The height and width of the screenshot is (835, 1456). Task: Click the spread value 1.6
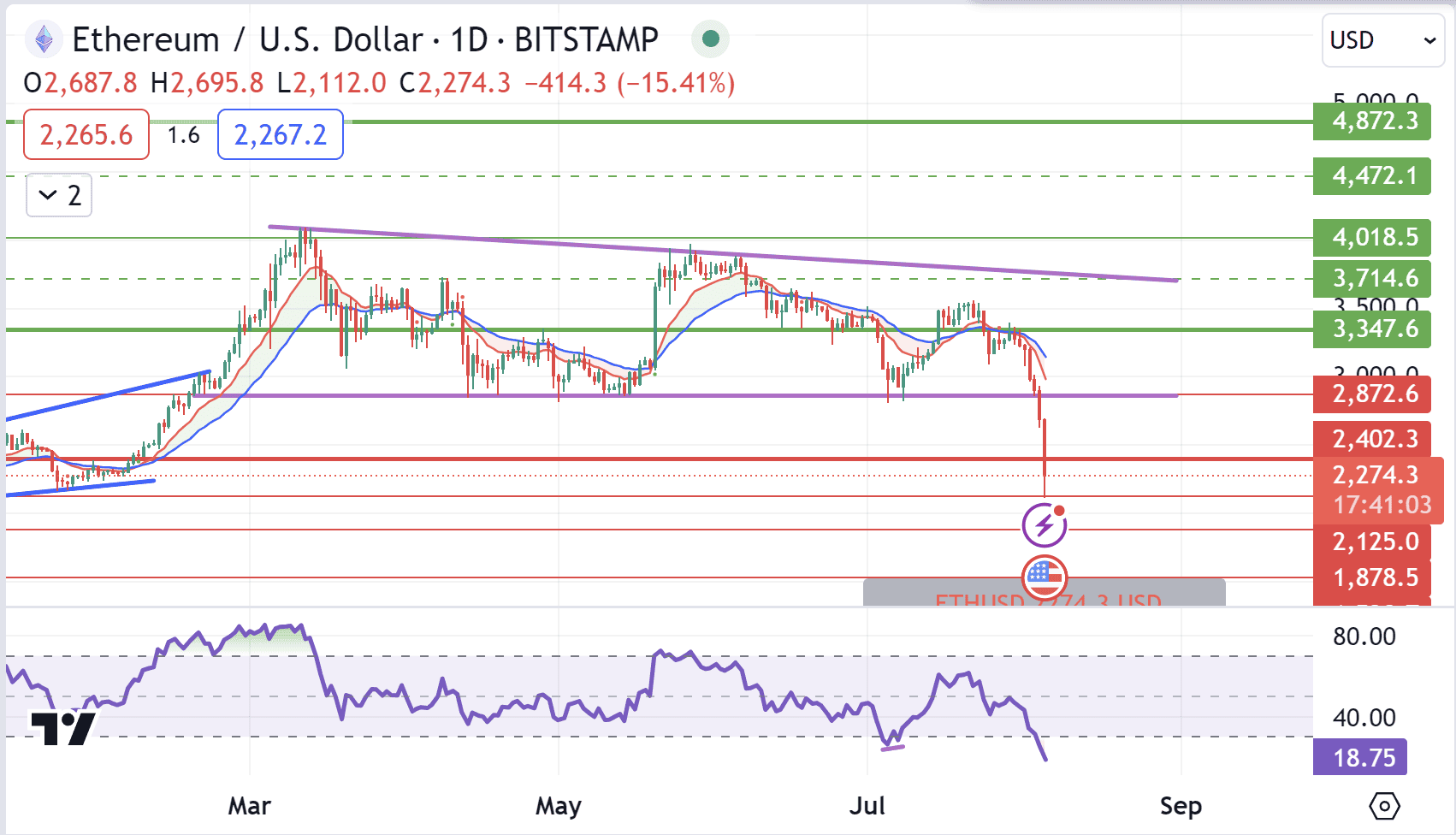coord(183,135)
